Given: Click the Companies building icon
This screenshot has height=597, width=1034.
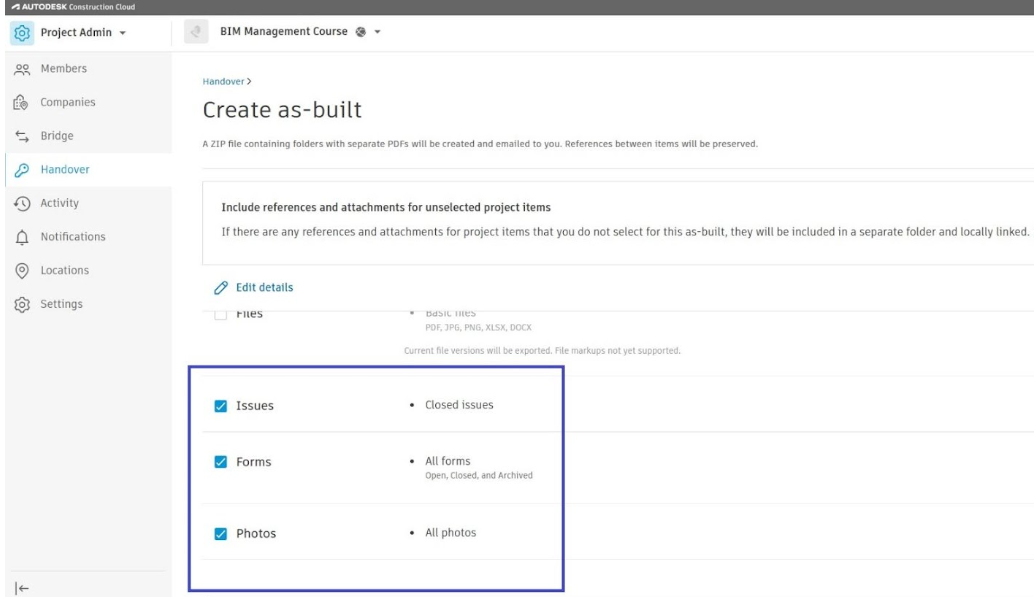Looking at the screenshot, I should coord(21,102).
